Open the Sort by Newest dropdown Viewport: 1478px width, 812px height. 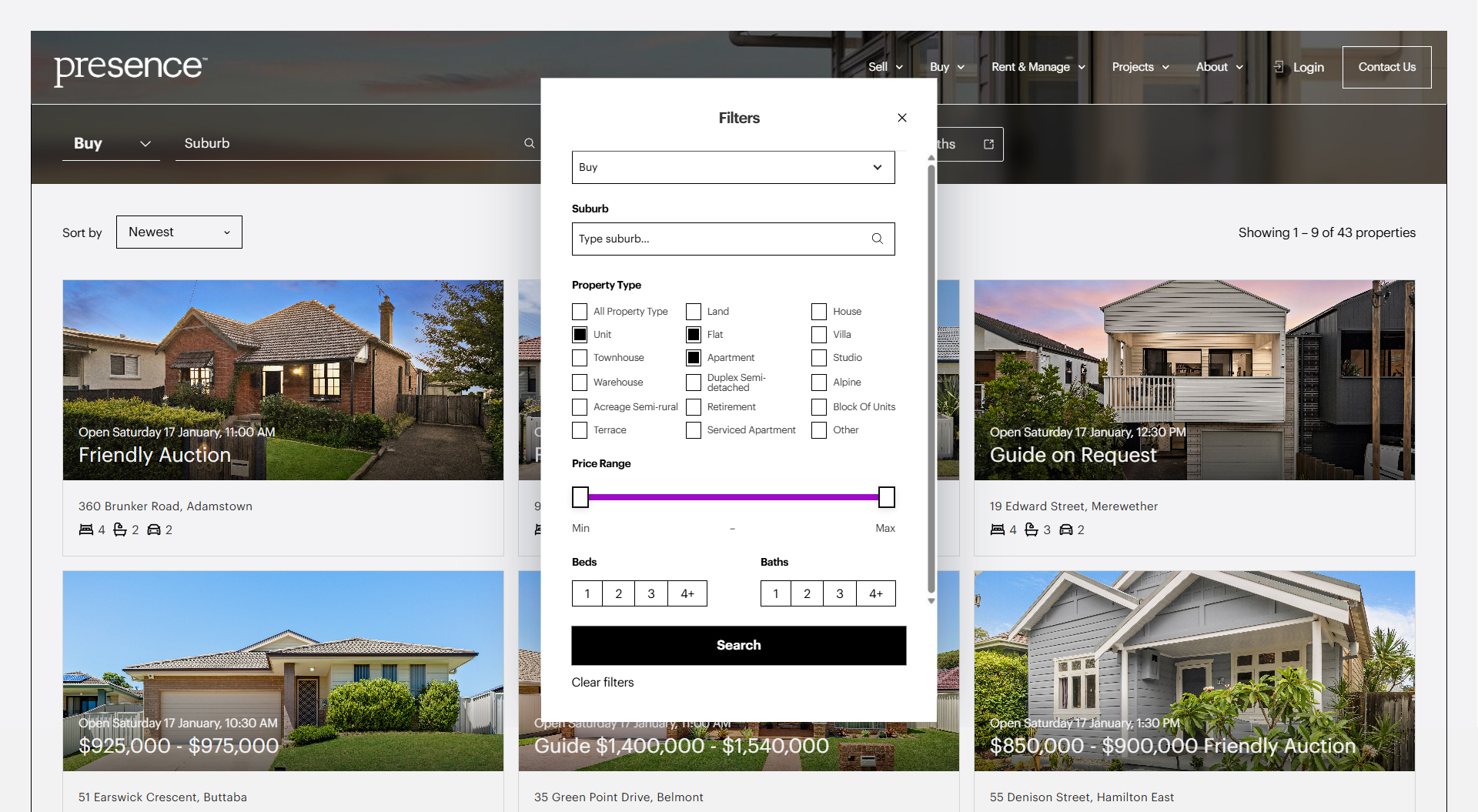coord(179,232)
